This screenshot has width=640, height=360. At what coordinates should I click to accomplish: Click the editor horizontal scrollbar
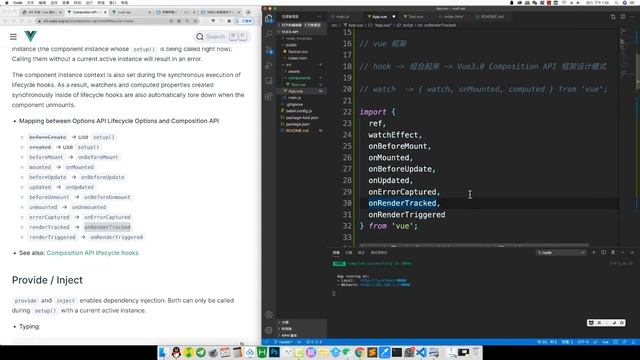pyautogui.click(x=474, y=245)
